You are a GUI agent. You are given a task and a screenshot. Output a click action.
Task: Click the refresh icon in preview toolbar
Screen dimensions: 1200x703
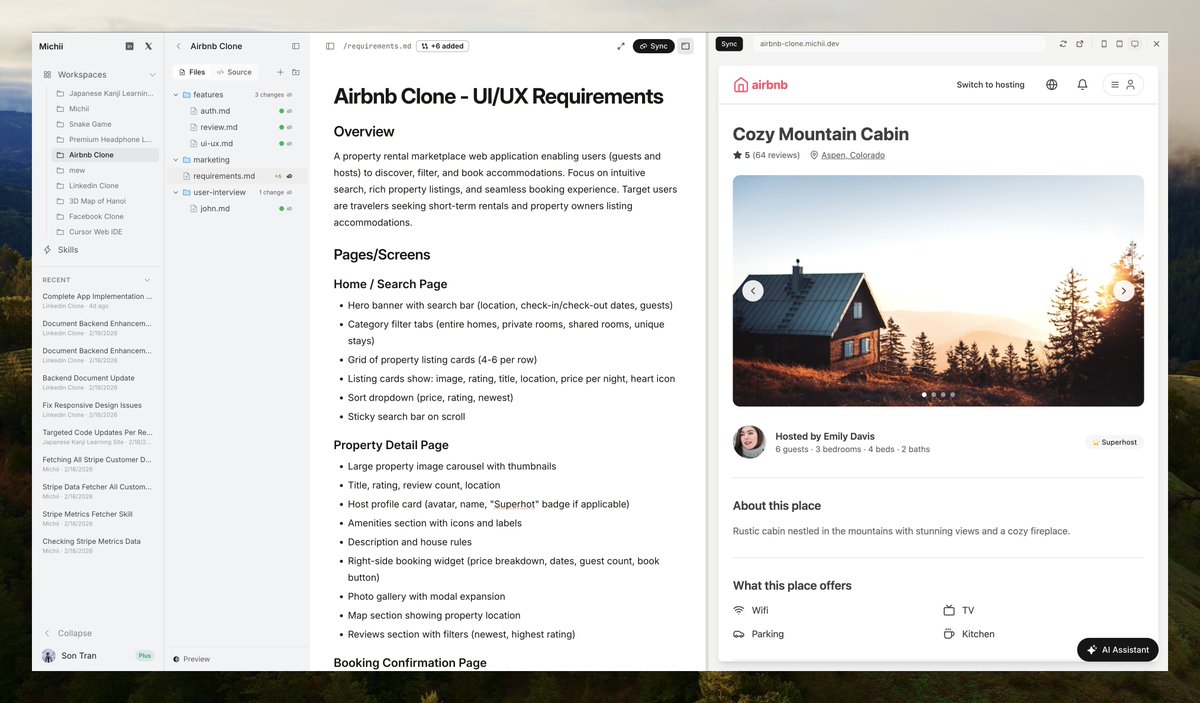click(1062, 43)
